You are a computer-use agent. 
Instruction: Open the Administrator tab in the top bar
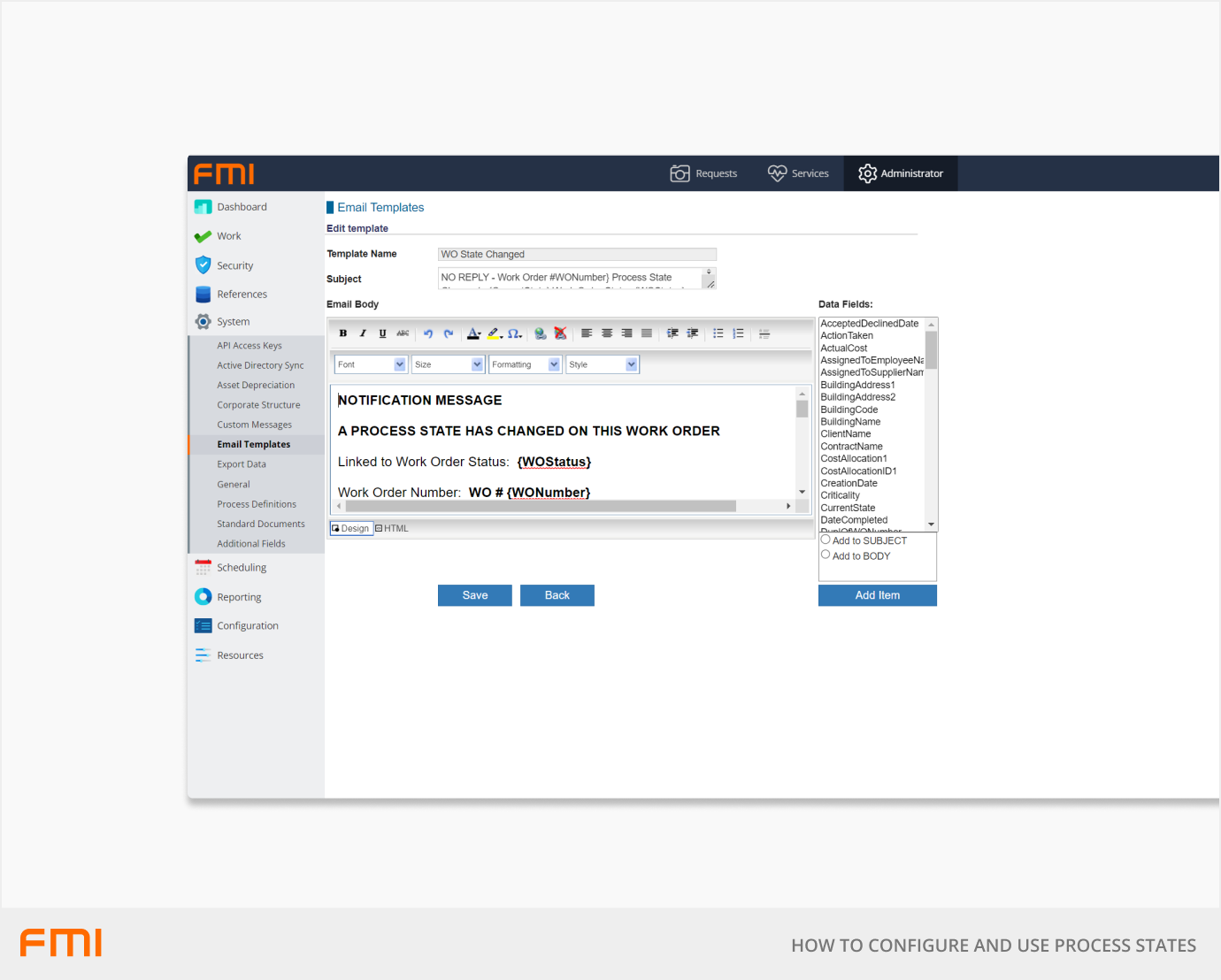901,173
